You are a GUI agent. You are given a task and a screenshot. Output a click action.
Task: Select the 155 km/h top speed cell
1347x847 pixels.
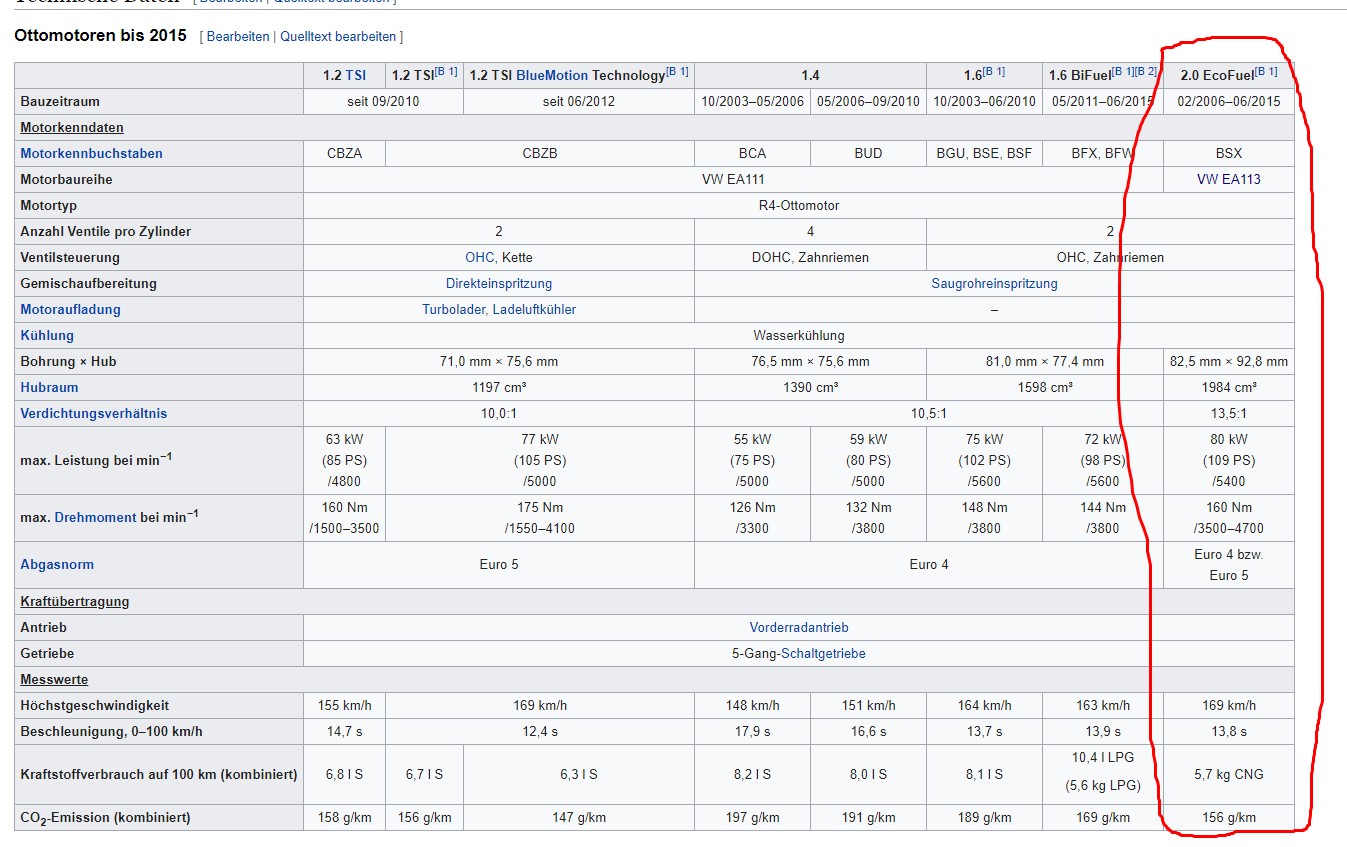(x=344, y=705)
